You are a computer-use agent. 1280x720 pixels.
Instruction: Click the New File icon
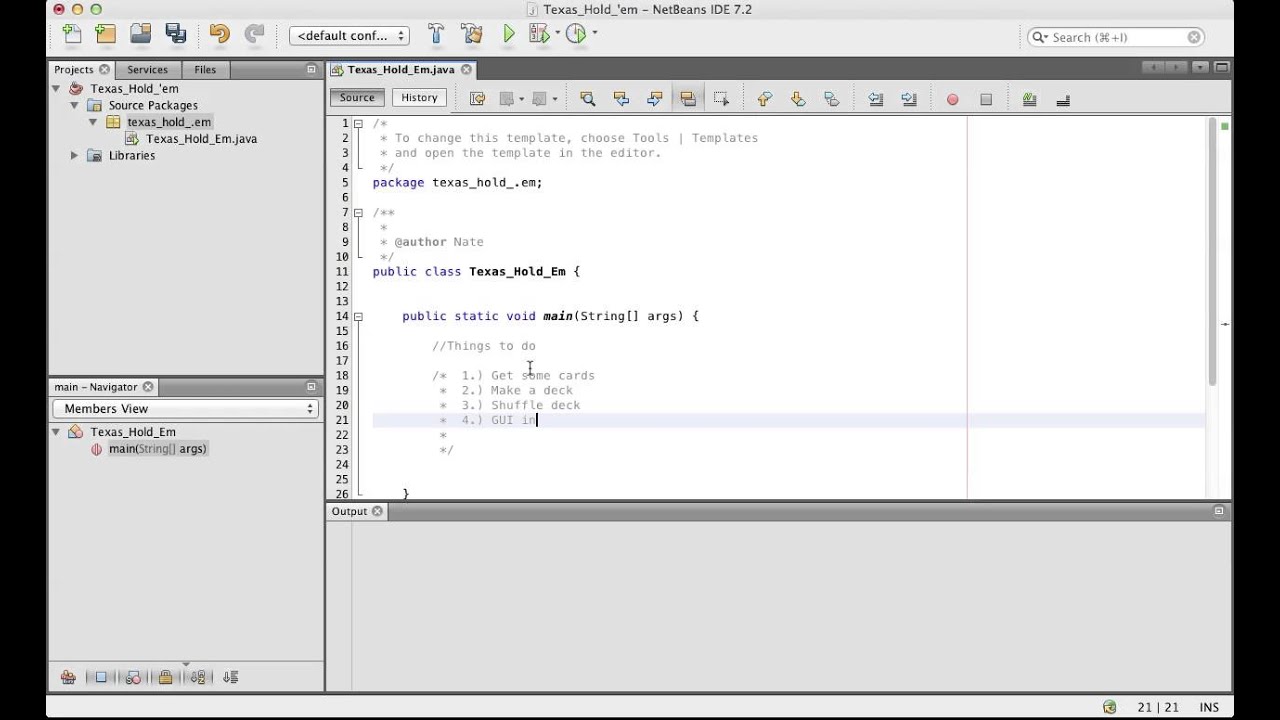click(72, 34)
